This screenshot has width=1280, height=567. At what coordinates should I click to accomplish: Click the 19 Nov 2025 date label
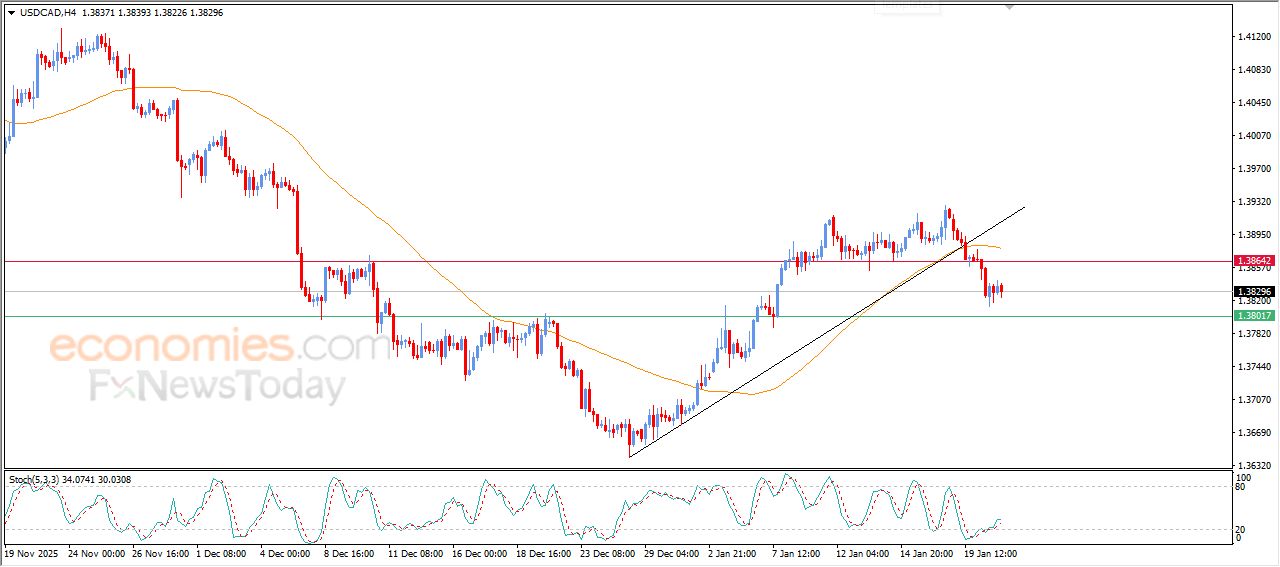(x=33, y=552)
